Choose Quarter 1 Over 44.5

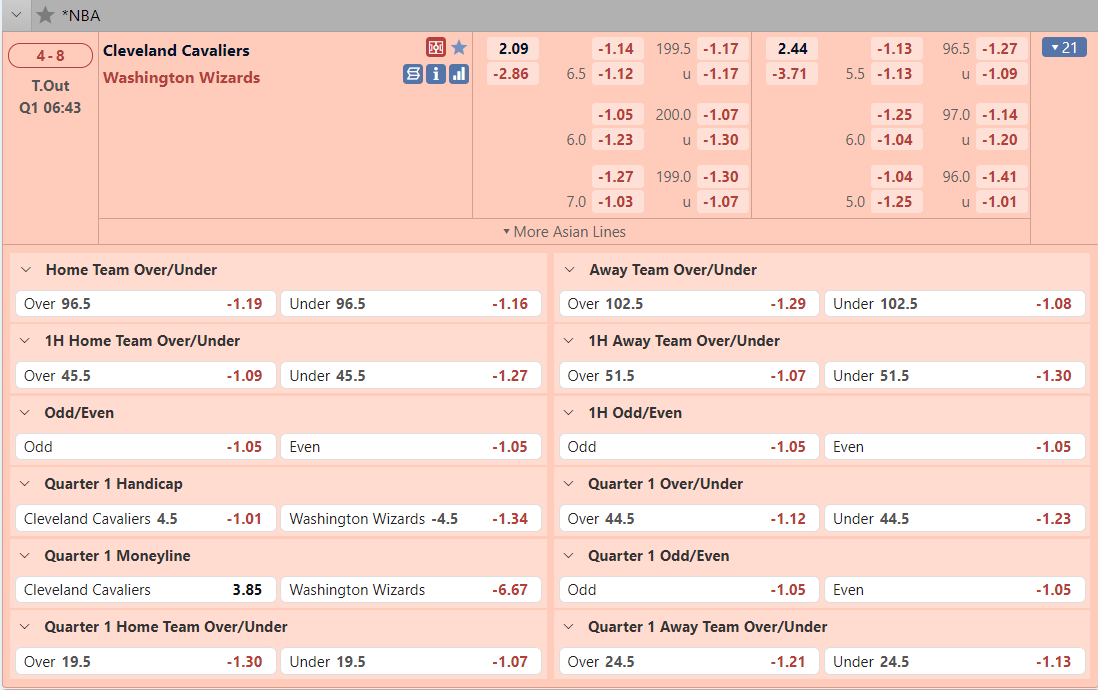pyautogui.click(x=689, y=519)
